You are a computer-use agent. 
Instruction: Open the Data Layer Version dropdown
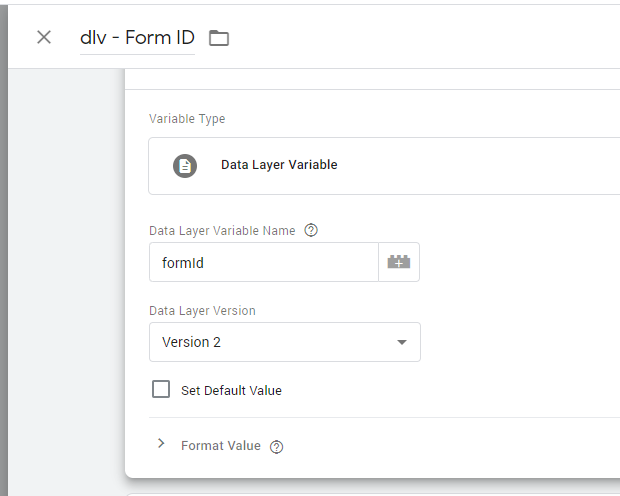coord(285,342)
